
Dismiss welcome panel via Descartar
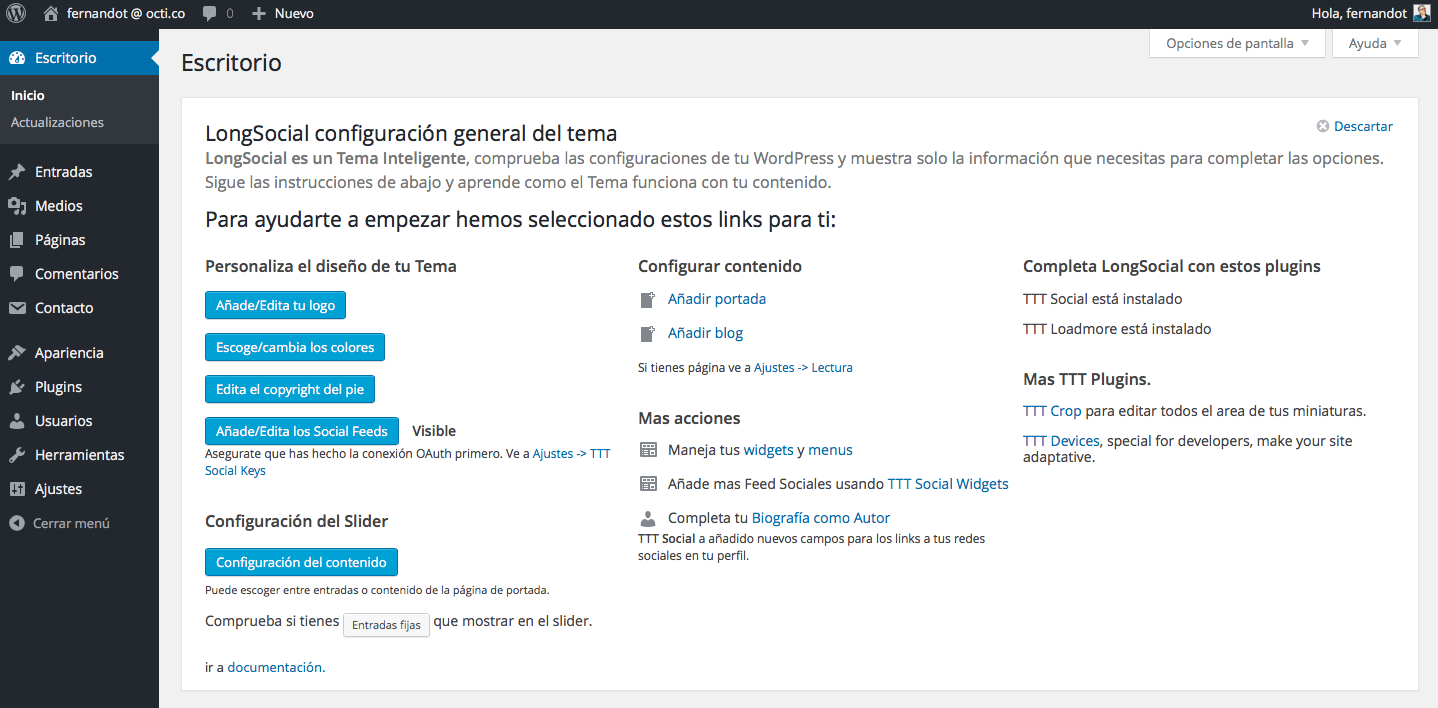click(1362, 126)
